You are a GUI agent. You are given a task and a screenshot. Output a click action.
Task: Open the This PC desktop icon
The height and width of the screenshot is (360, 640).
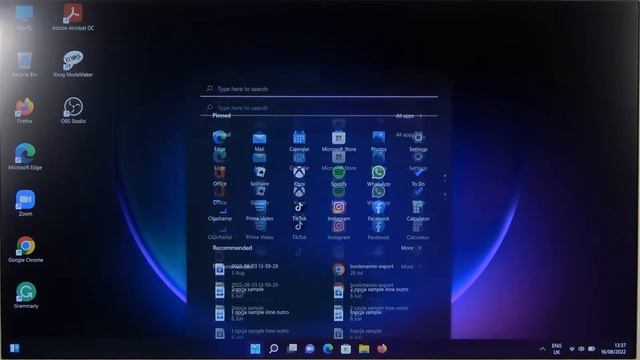[24, 17]
